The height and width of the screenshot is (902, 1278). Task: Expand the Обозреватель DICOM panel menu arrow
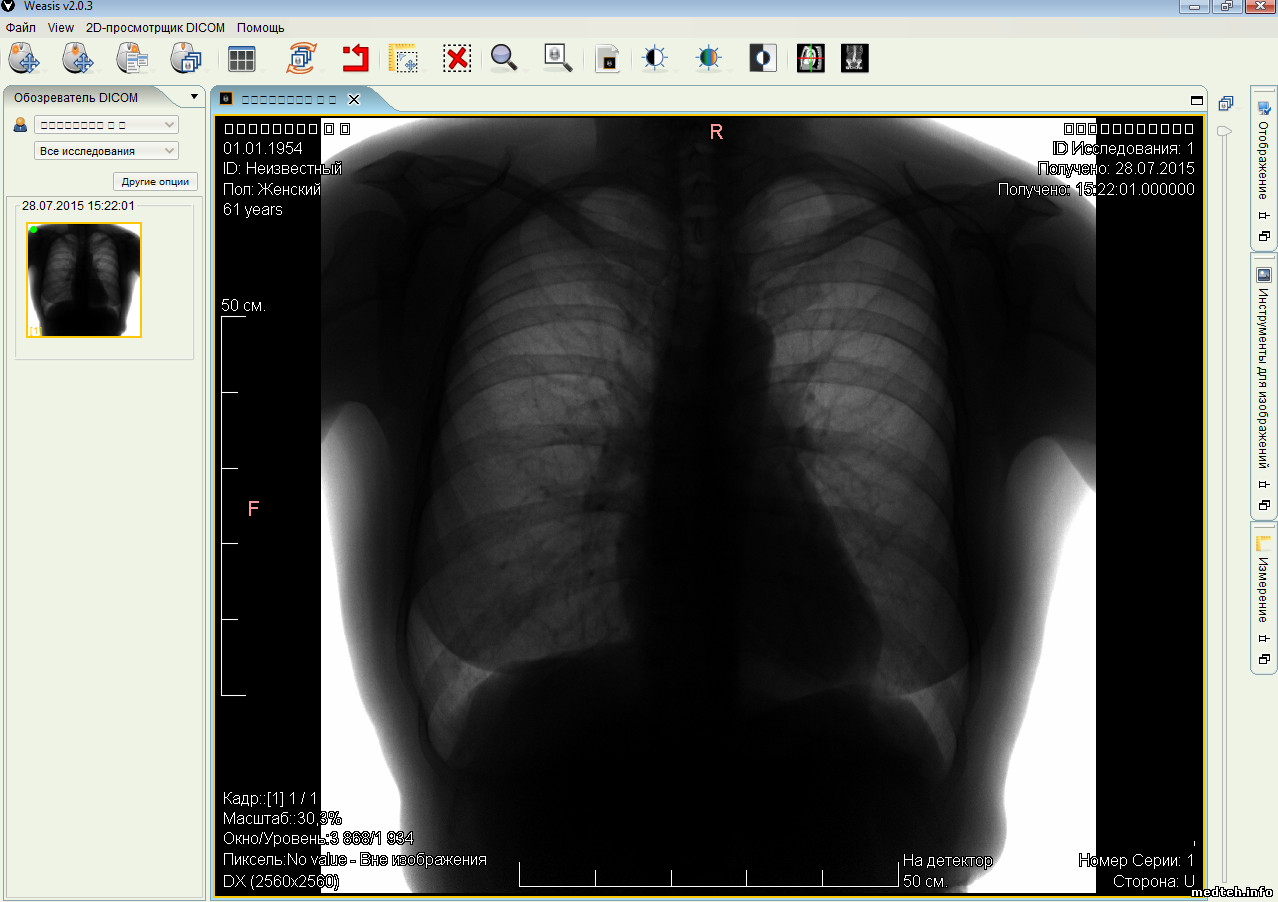click(194, 97)
